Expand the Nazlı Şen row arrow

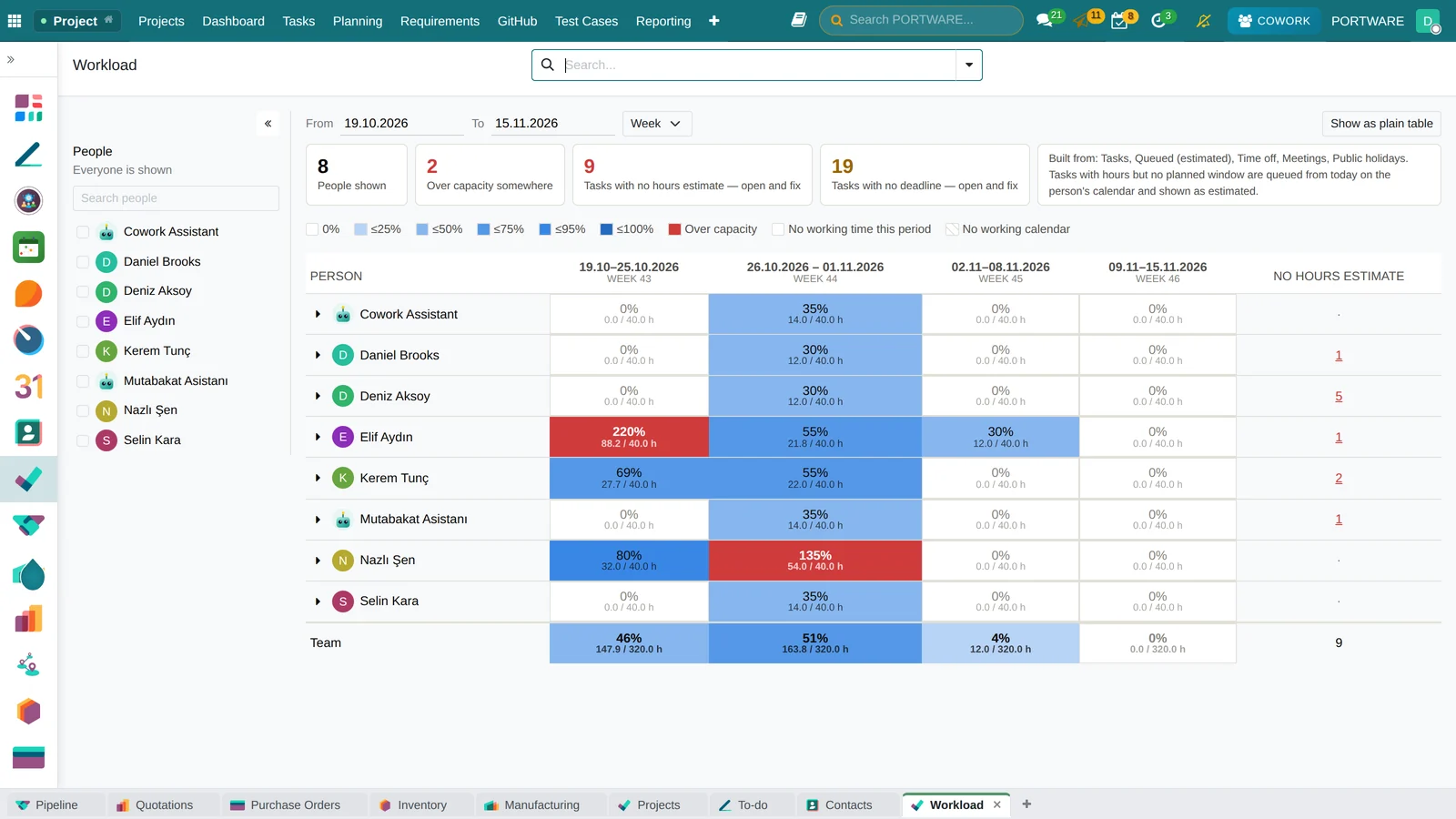[x=318, y=561]
